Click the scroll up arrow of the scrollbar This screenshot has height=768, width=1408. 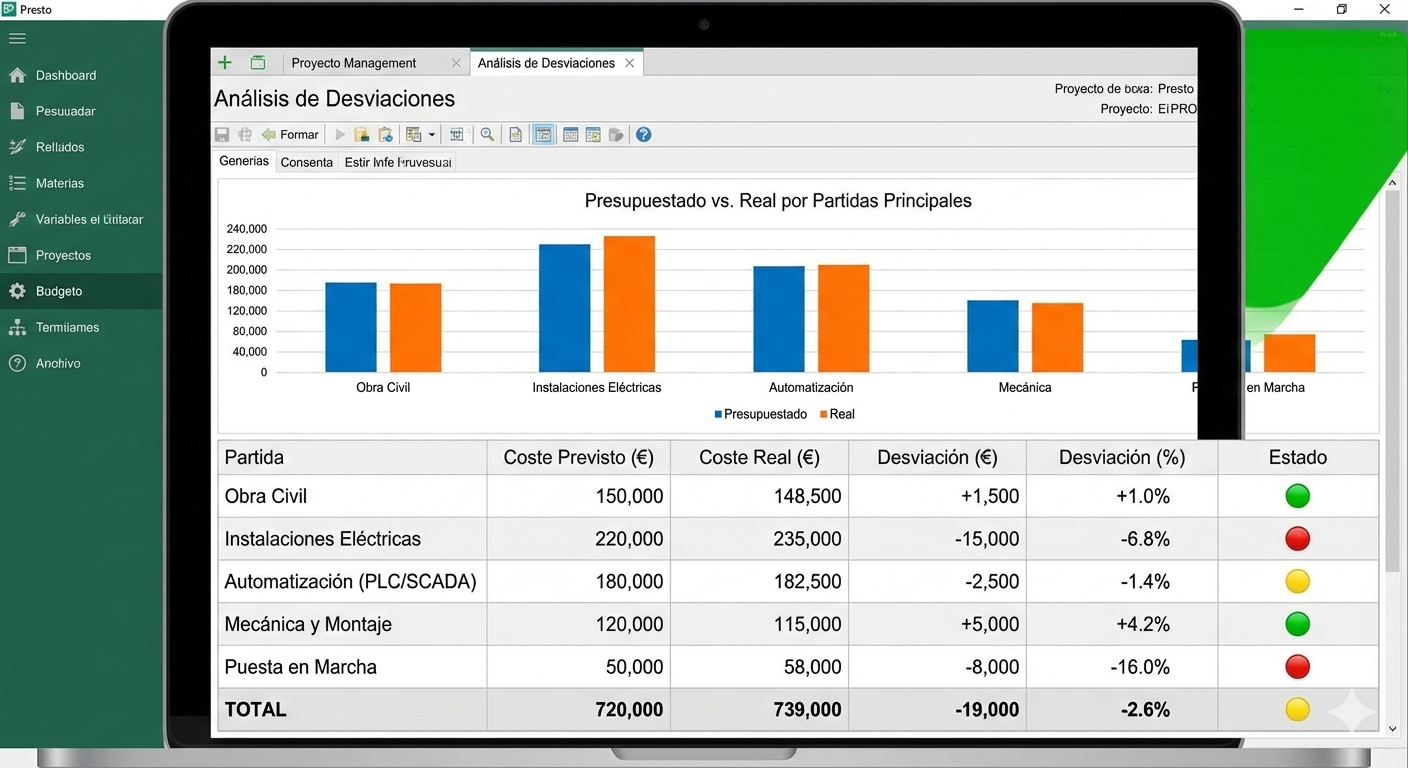[1392, 184]
